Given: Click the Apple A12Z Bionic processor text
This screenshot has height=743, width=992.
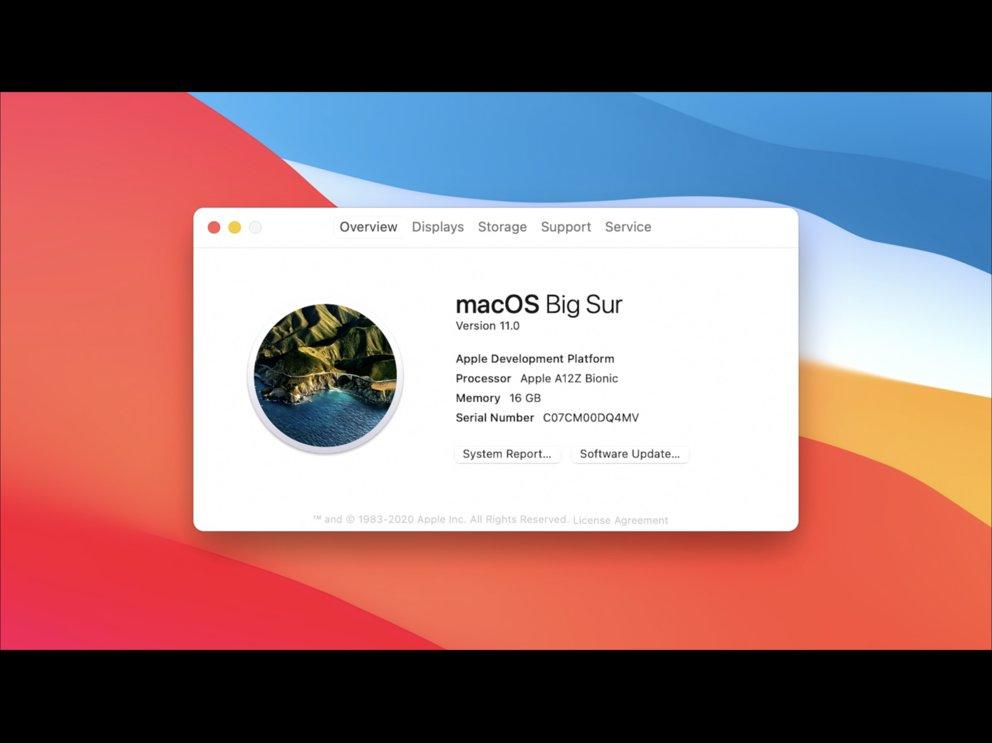Looking at the screenshot, I should click(569, 378).
